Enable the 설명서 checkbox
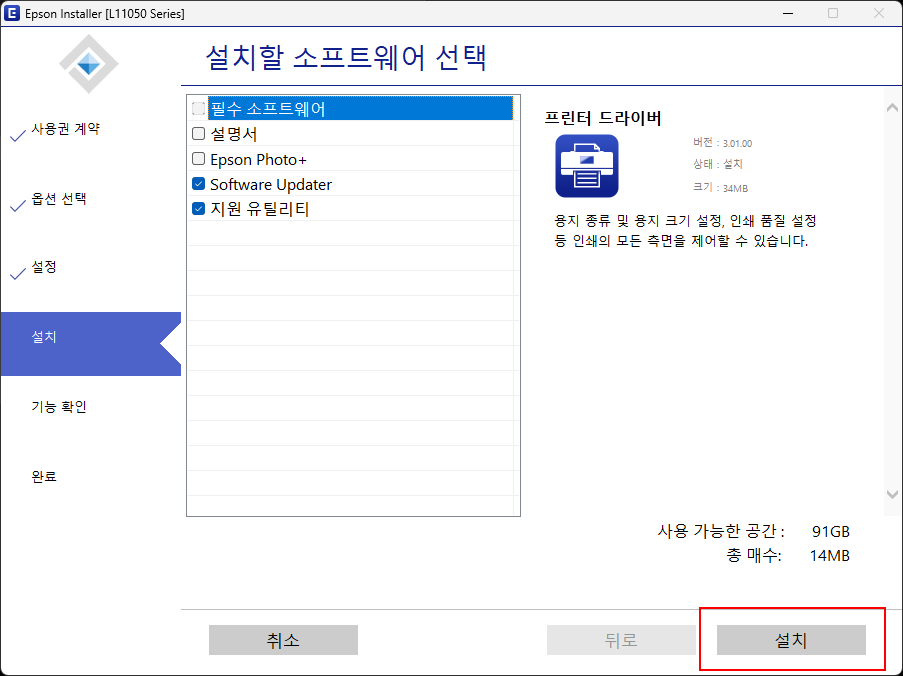903x676 pixels. pos(199,134)
